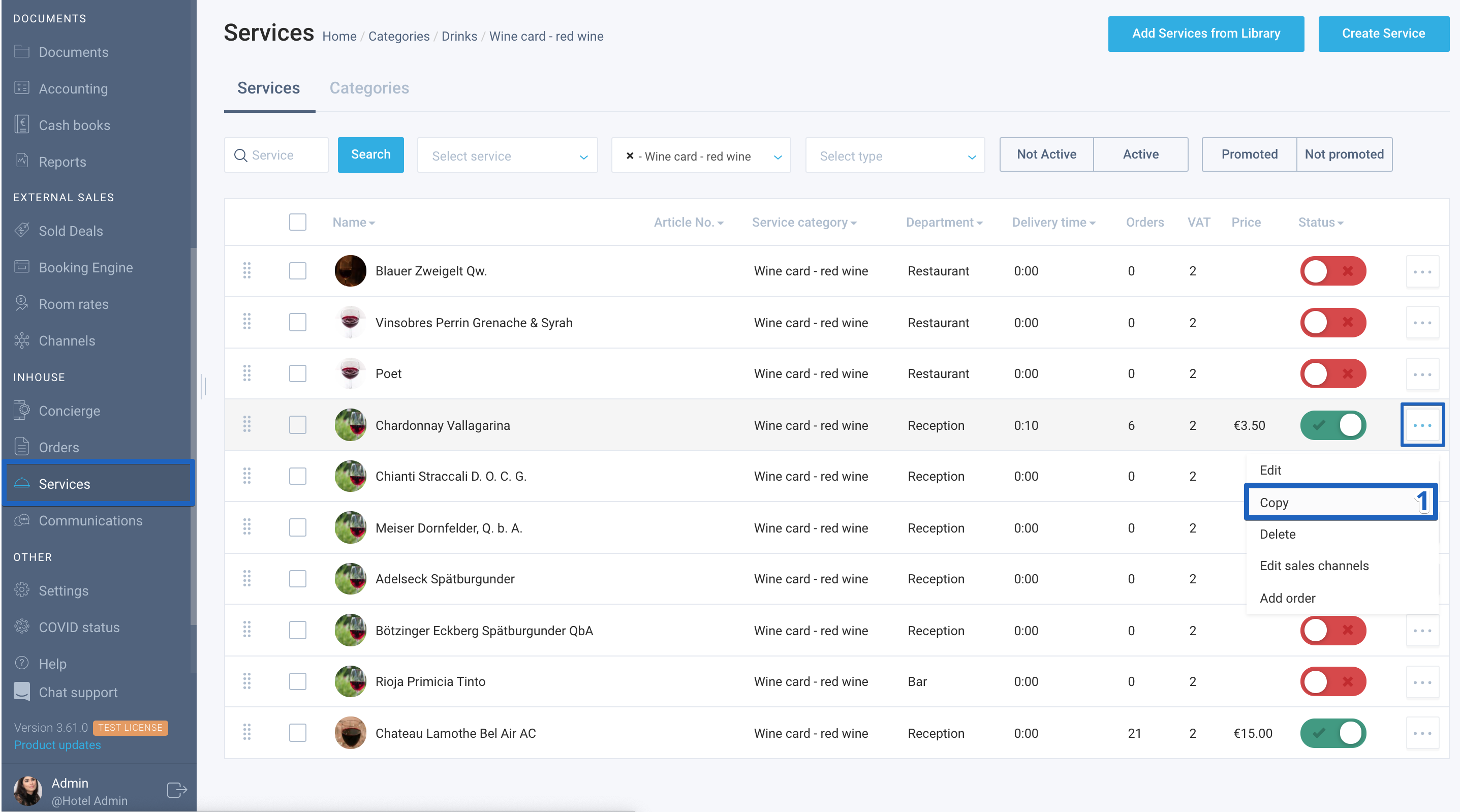The height and width of the screenshot is (812, 1460).
Task: Choose Copy from the context menu
Action: tap(1341, 502)
